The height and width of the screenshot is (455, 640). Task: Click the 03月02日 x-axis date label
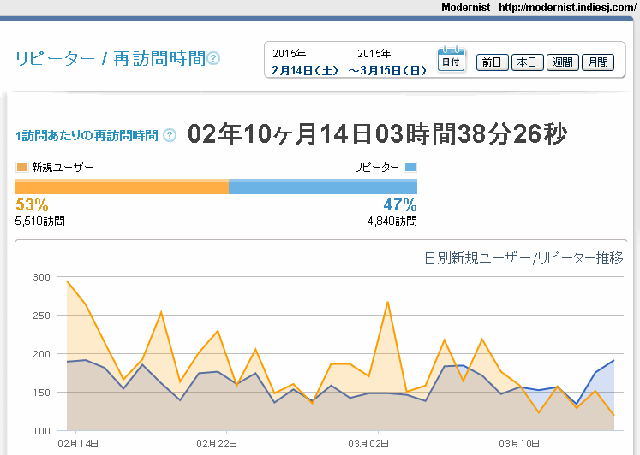(x=369, y=444)
